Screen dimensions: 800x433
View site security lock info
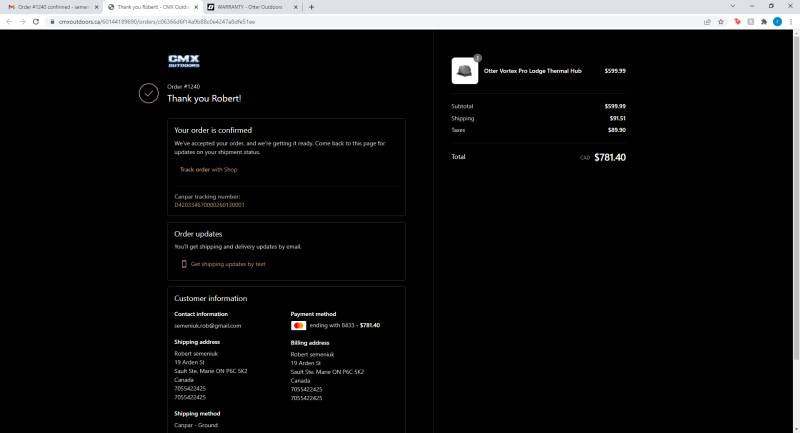(x=52, y=22)
